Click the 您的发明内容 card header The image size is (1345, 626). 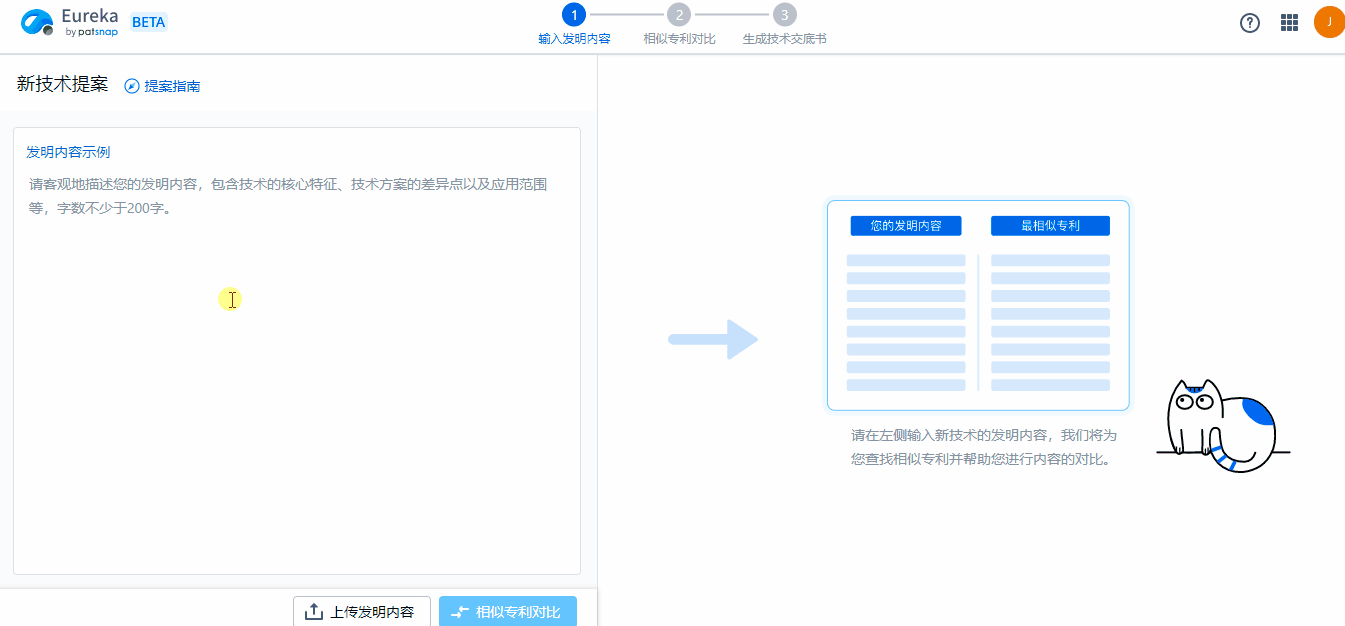coord(906,225)
